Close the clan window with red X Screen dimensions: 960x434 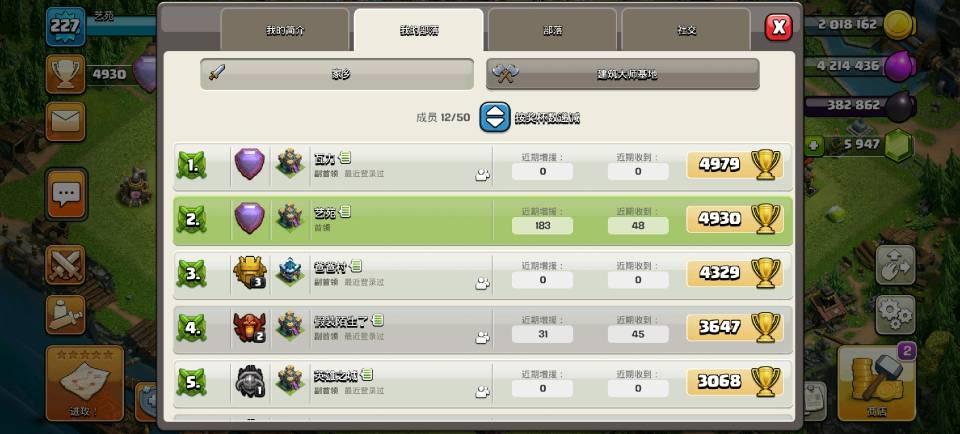coord(779,27)
